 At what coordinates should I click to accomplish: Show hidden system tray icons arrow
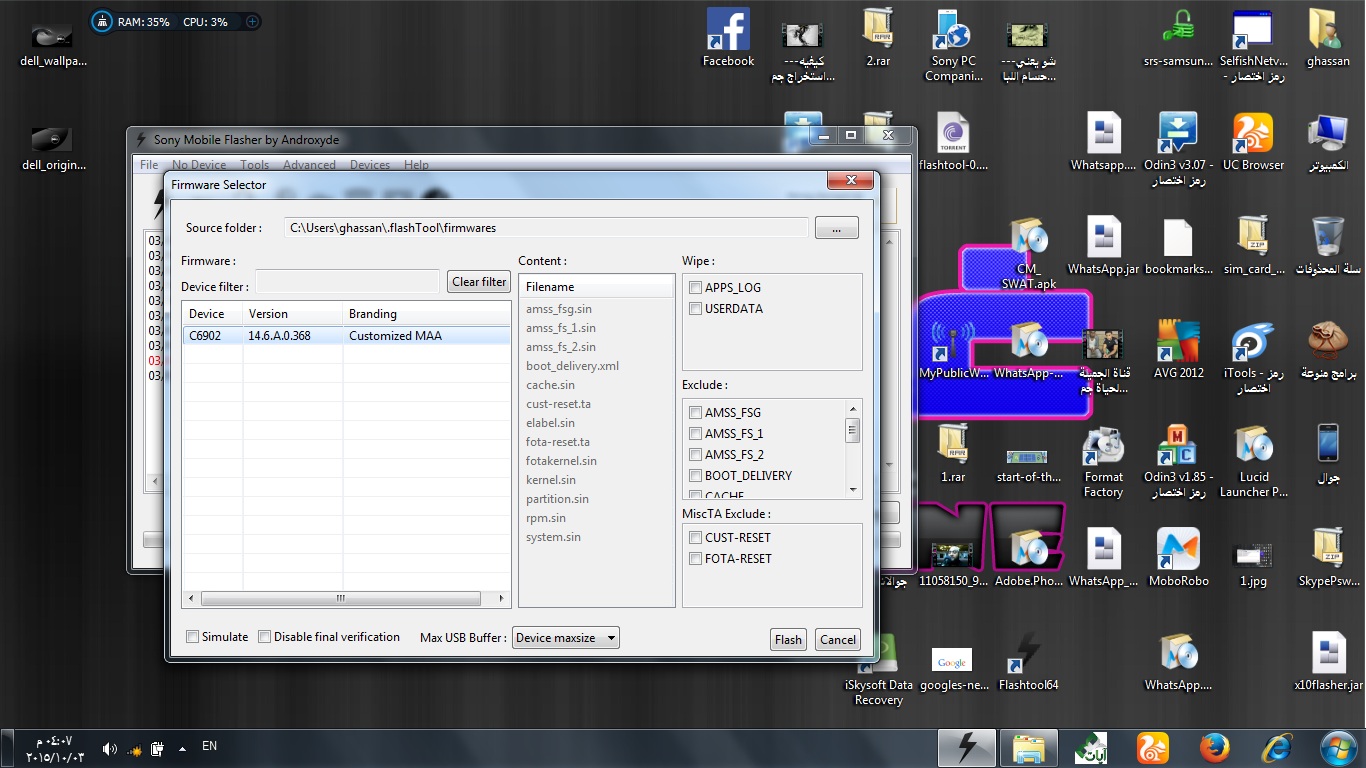(x=182, y=748)
